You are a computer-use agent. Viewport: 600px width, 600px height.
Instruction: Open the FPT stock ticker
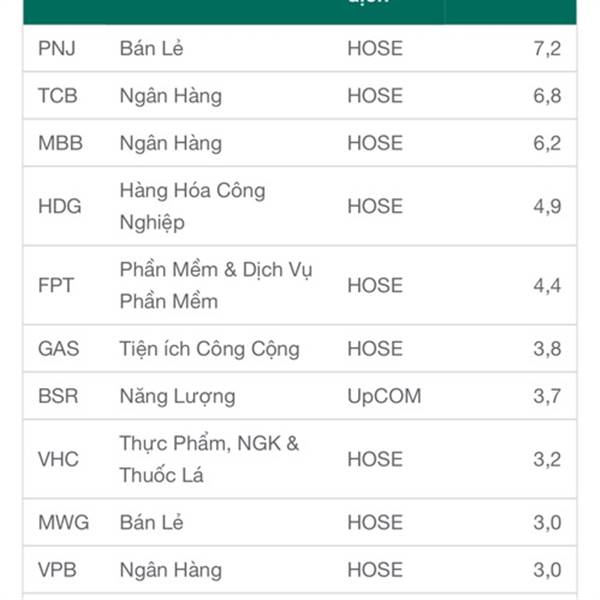pyautogui.click(x=56, y=285)
